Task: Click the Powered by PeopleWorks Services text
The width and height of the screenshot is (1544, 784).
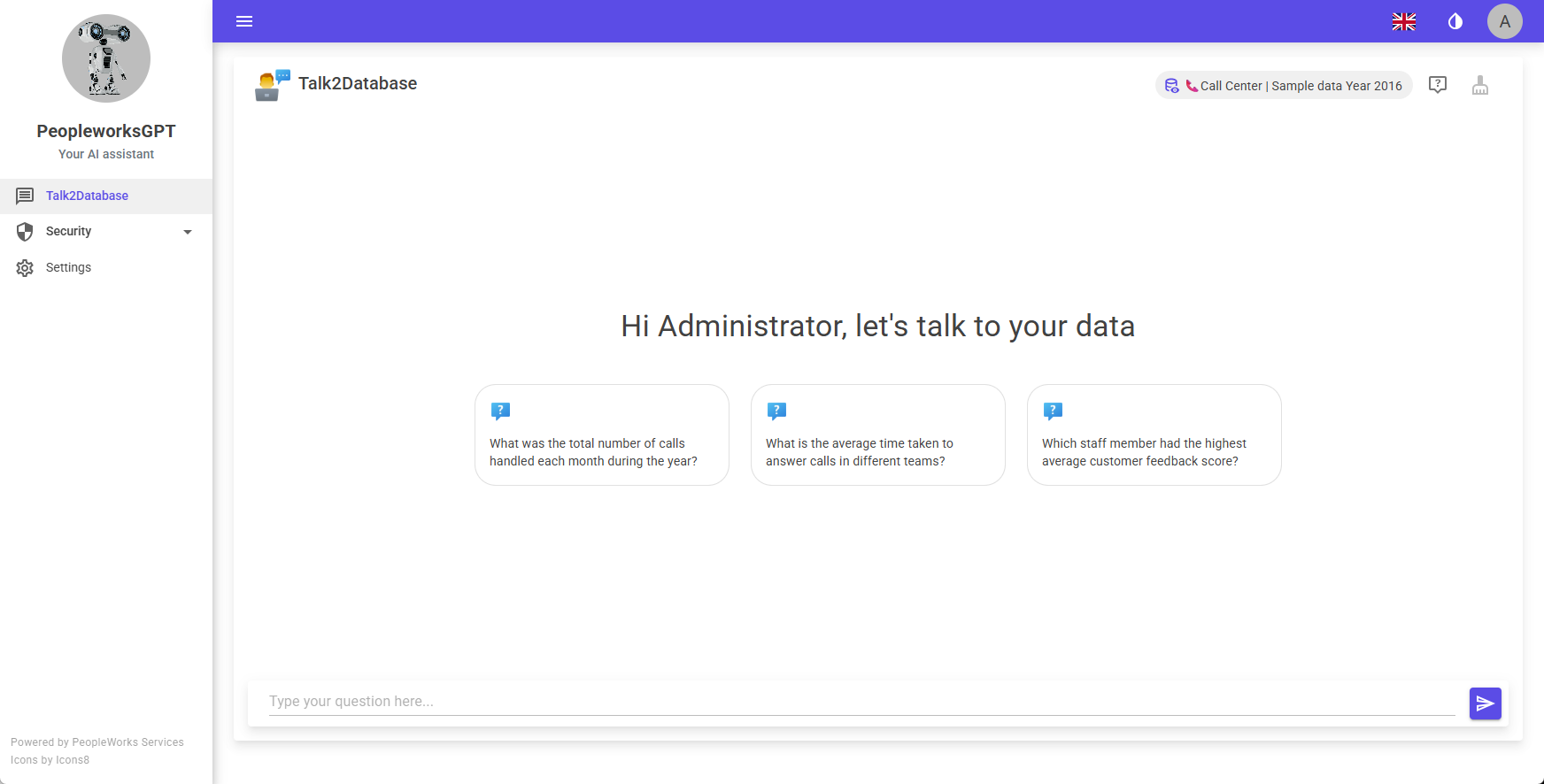Action: point(97,742)
